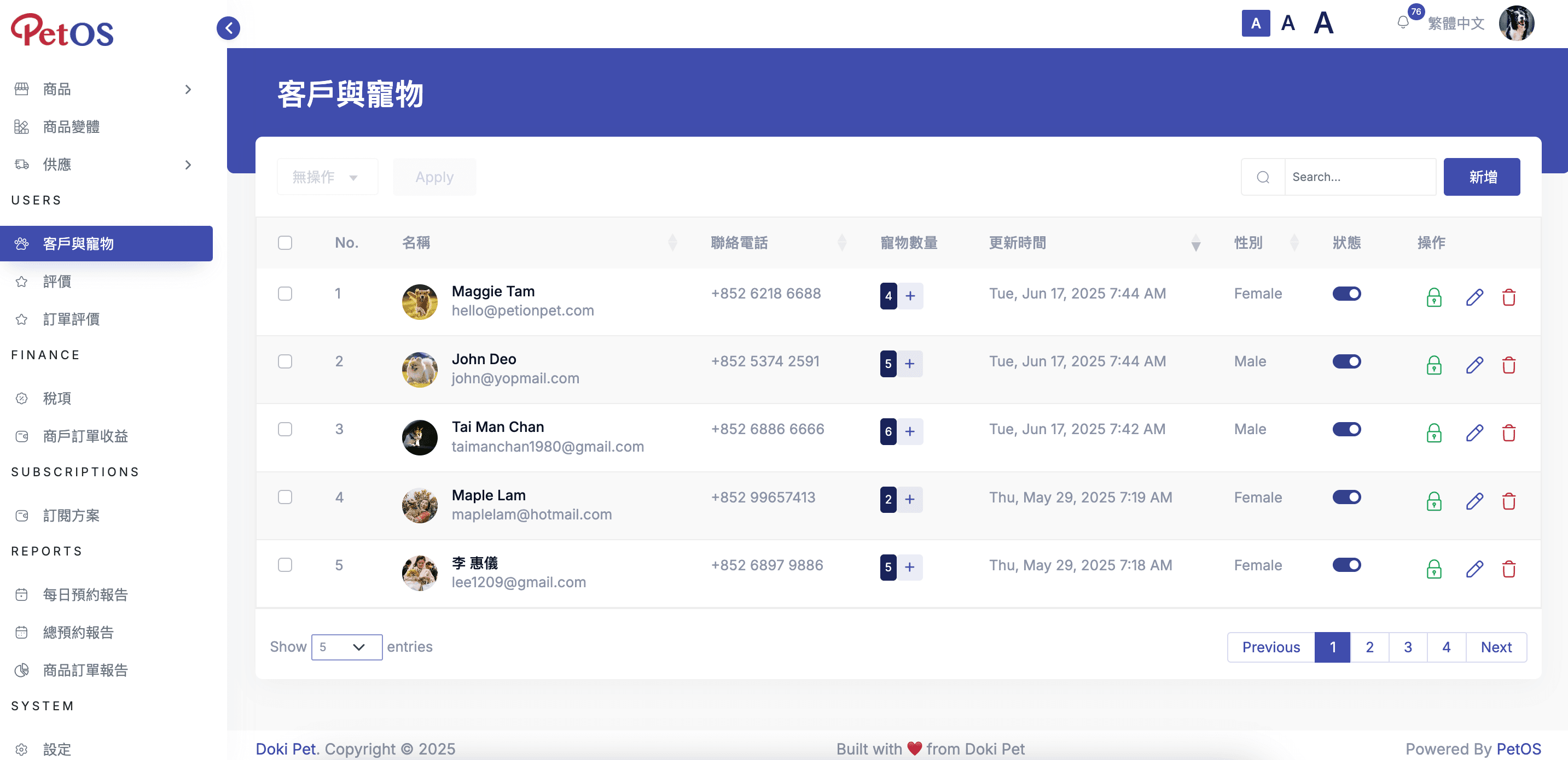Check the checkbox for the John Deo row
Screen dimensions: 1568x760
pyautogui.click(x=285, y=361)
